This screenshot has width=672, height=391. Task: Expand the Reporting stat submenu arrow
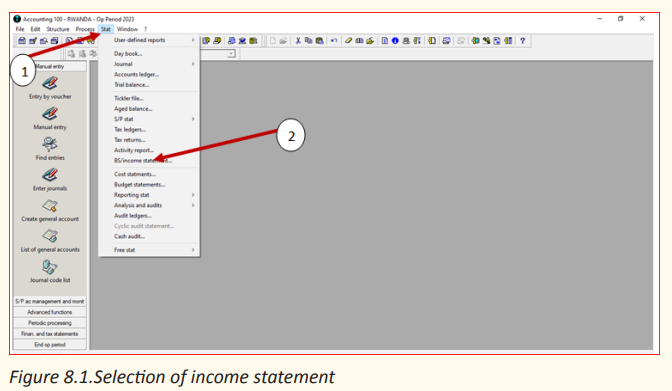pyautogui.click(x=193, y=195)
